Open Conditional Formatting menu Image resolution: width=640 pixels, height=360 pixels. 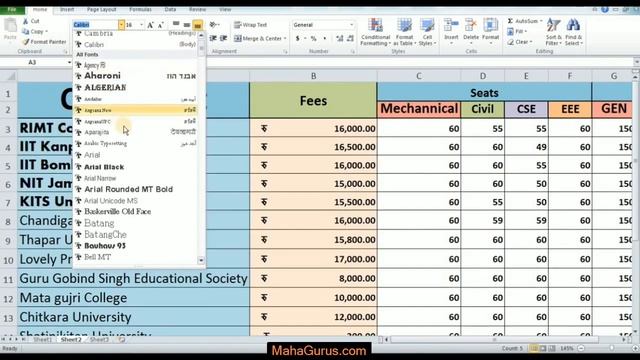pos(375,32)
